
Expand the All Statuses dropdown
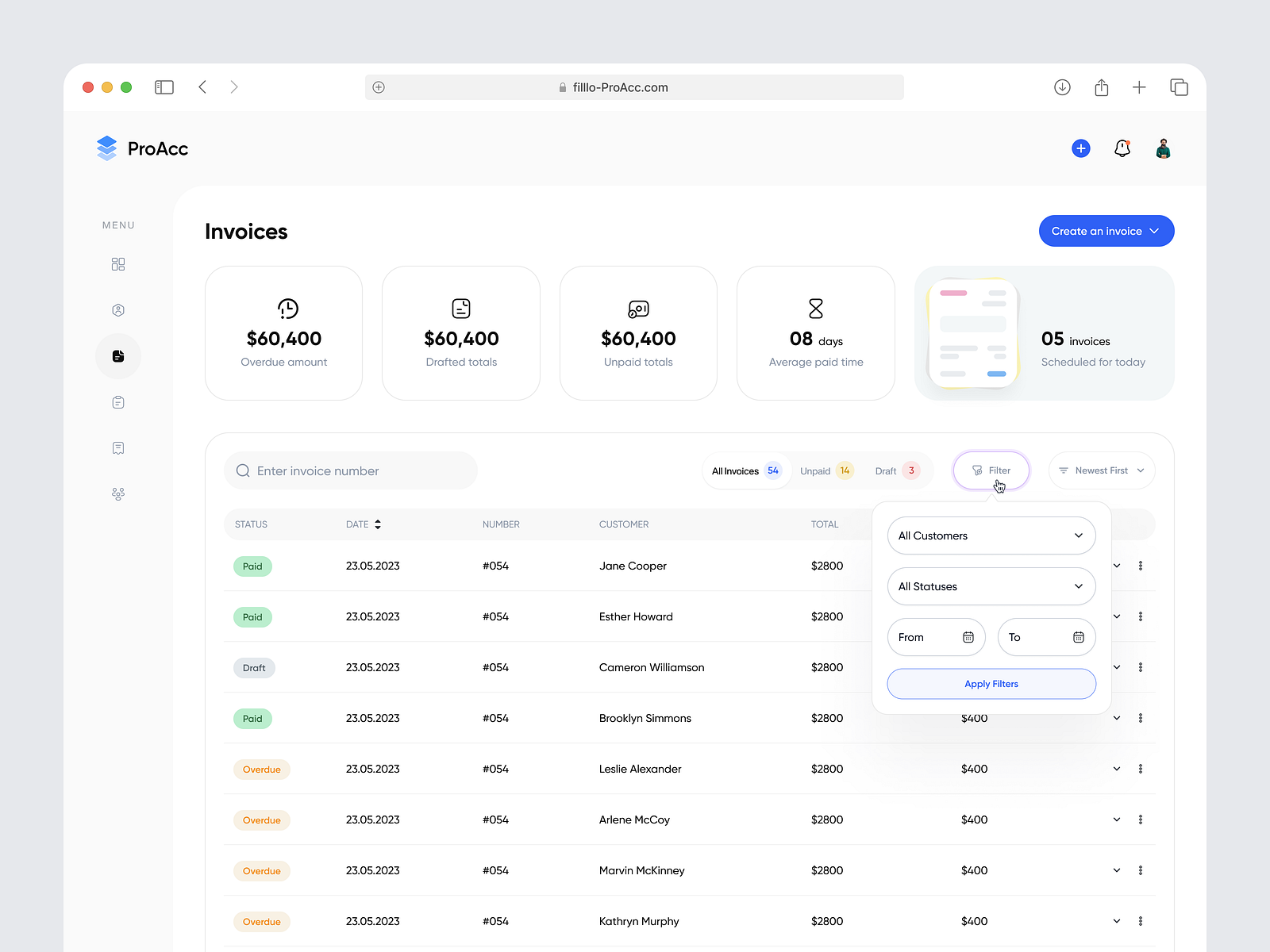pyautogui.click(x=991, y=586)
